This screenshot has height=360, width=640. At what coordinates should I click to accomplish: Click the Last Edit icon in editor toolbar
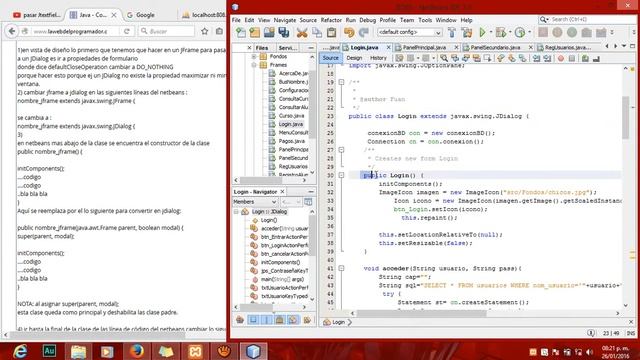[399, 58]
